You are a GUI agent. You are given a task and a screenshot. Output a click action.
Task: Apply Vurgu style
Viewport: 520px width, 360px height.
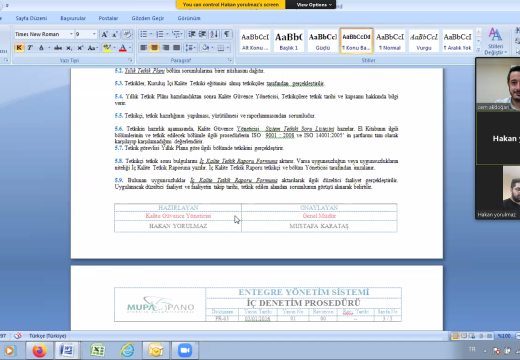pos(424,41)
